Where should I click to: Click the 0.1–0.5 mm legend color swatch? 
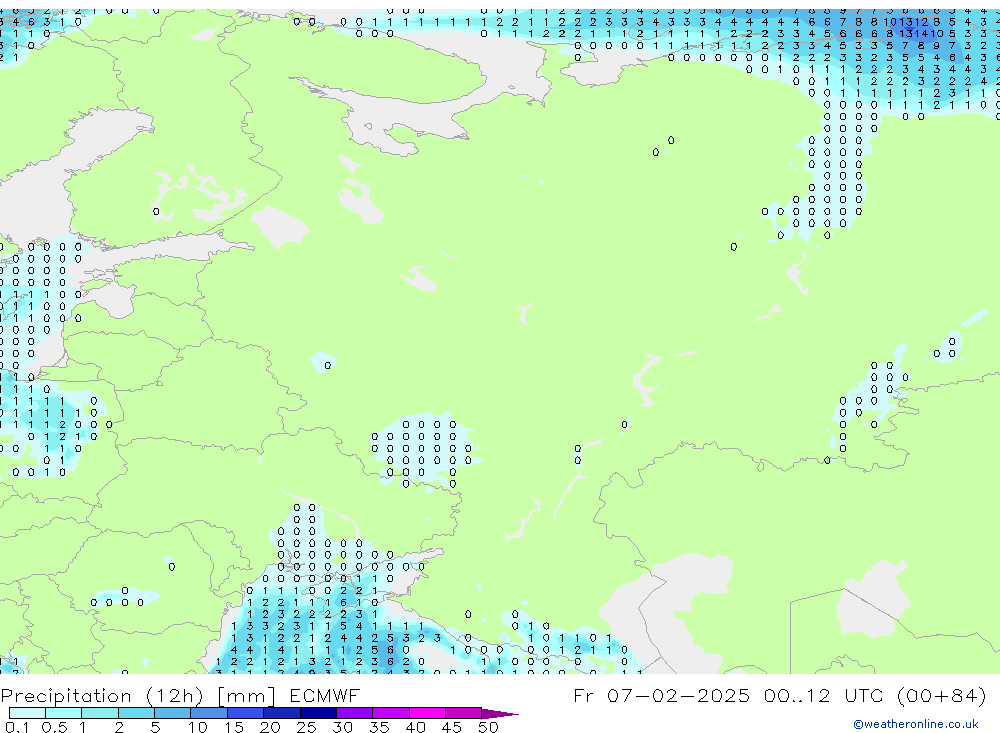click(27, 713)
